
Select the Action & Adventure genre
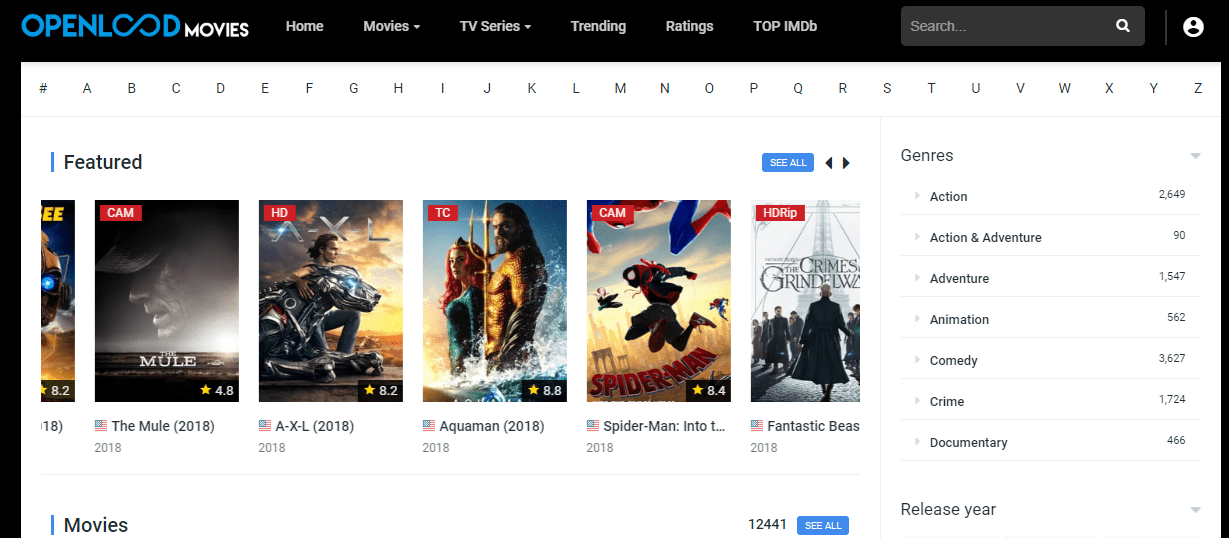(986, 237)
